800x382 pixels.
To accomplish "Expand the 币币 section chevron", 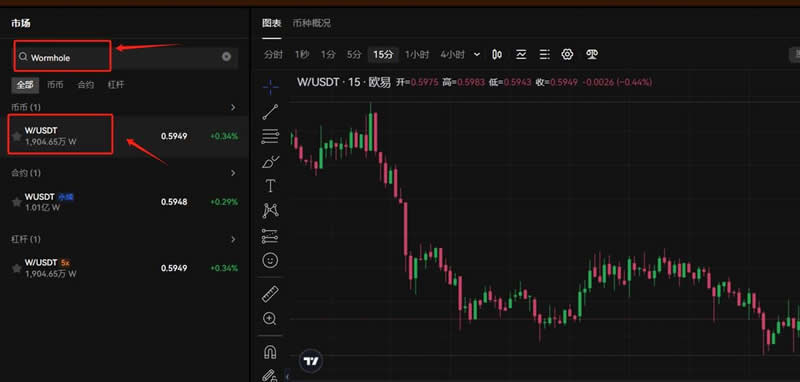I will coord(233,108).
